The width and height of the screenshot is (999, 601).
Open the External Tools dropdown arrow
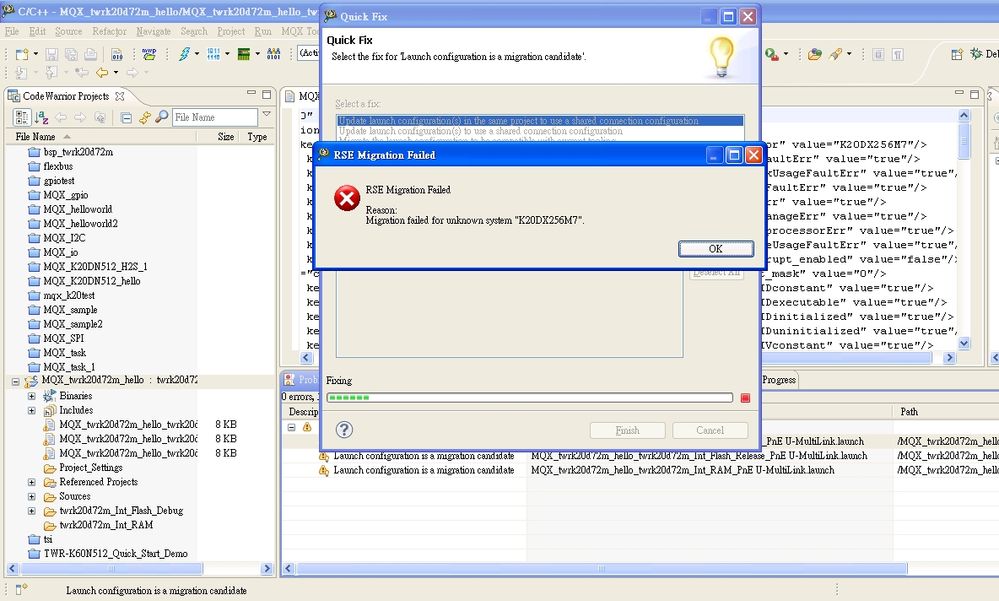pyautogui.click(x=786, y=54)
